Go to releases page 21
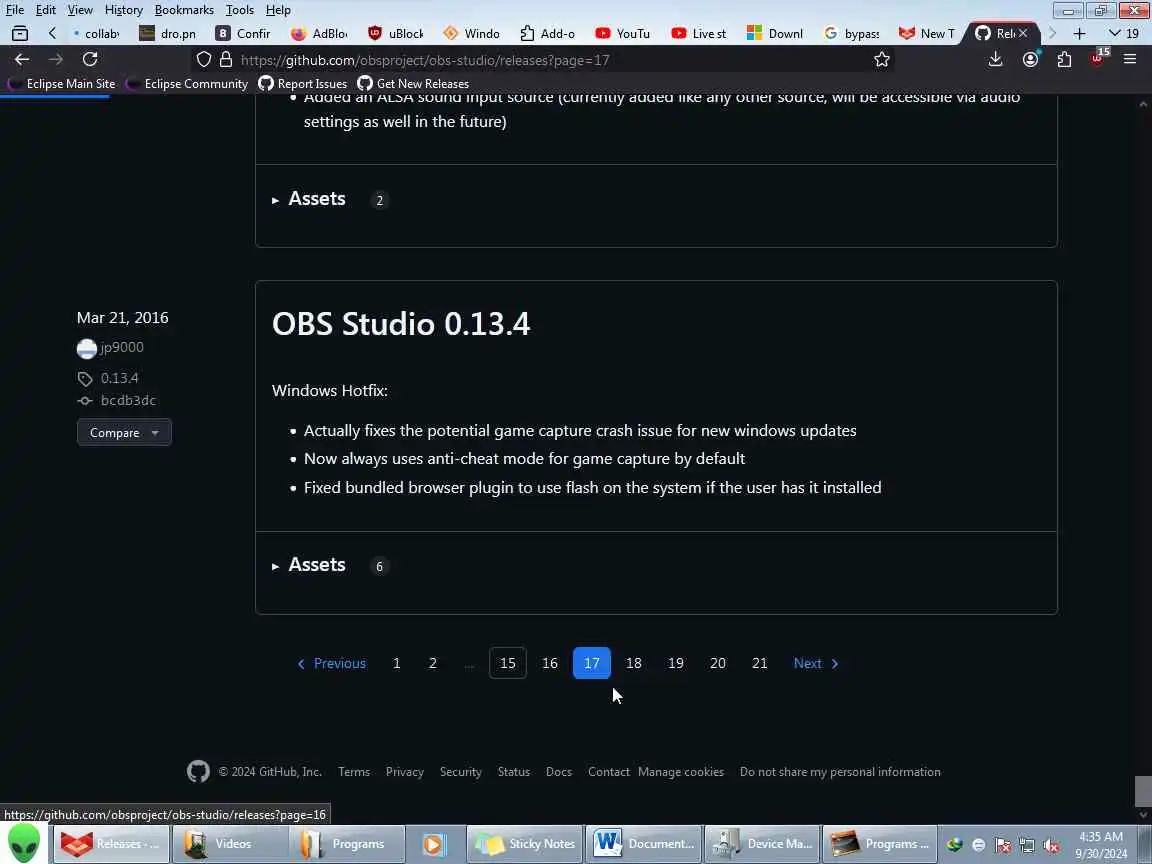Viewport: 1152px width, 864px height. (760, 663)
